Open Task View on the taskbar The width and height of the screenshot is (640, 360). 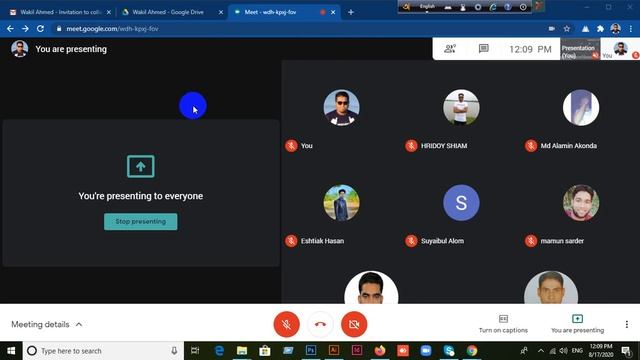pos(195,351)
